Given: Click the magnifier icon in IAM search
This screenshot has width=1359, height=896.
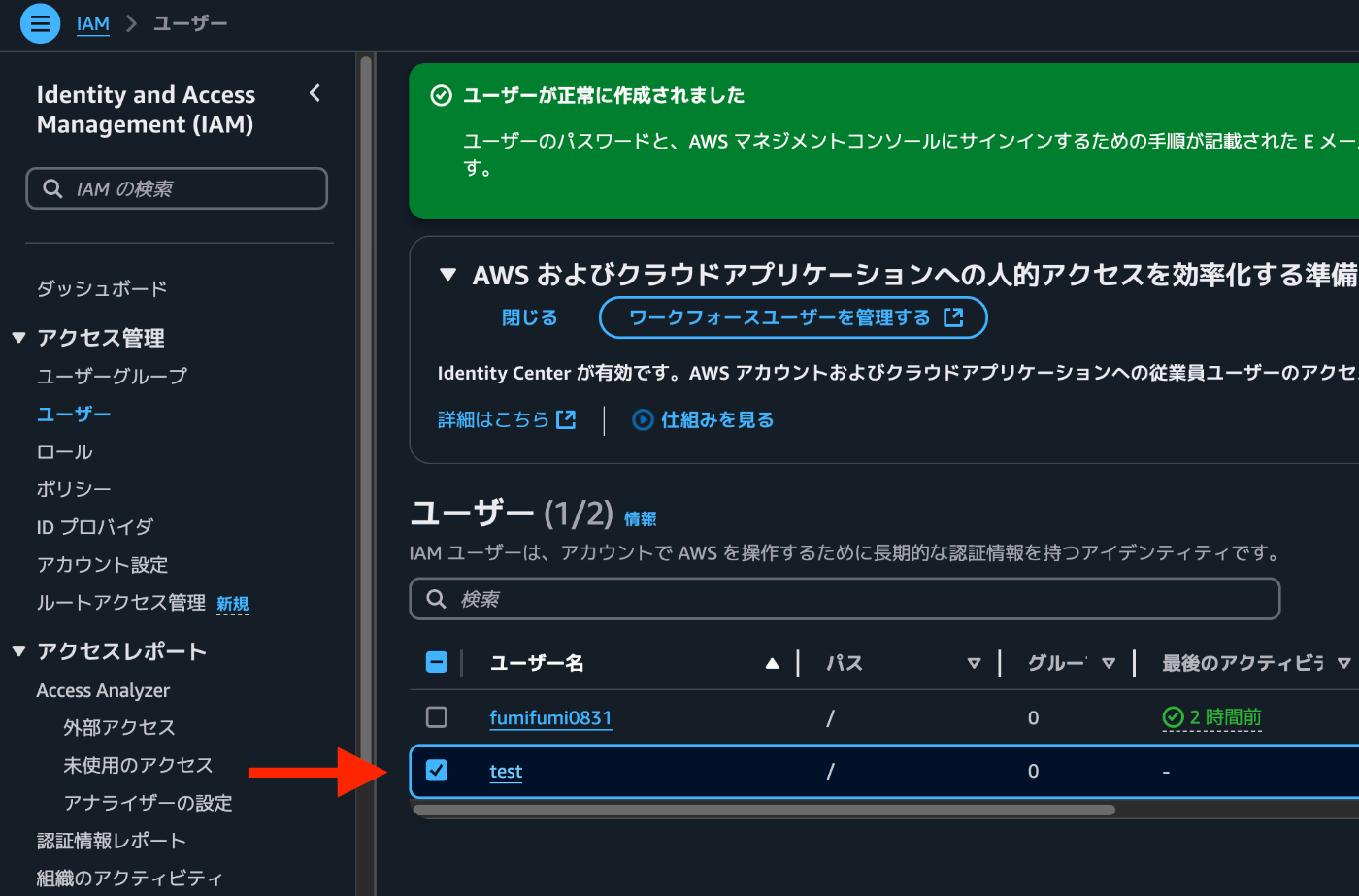Looking at the screenshot, I should pos(52,188).
